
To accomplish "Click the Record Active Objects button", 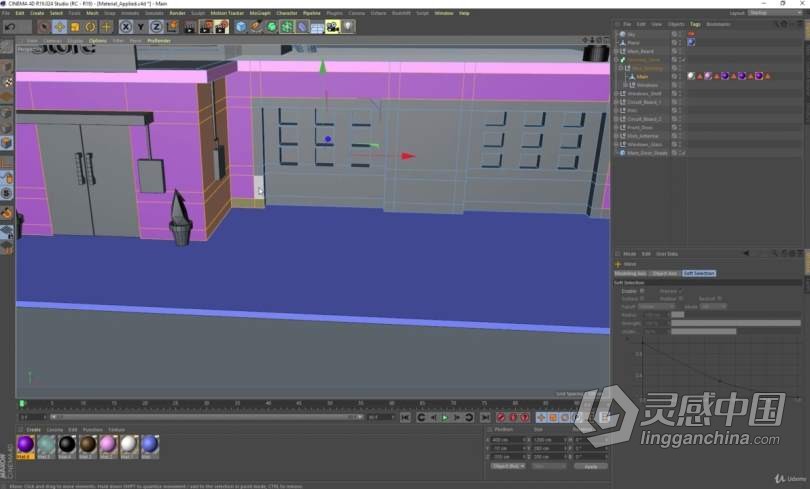I will [501, 417].
